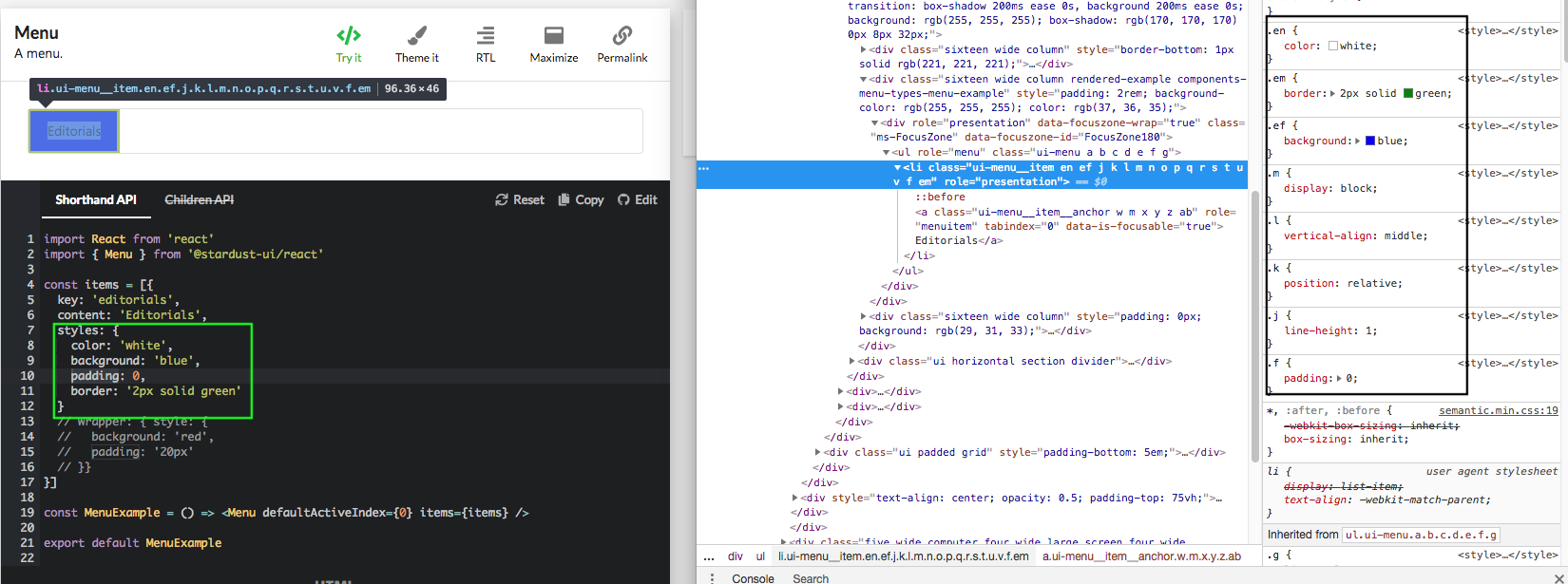The image size is (1568, 584).
Task: Collapse the ms-FocusZone presentation div
Action: click(874, 122)
